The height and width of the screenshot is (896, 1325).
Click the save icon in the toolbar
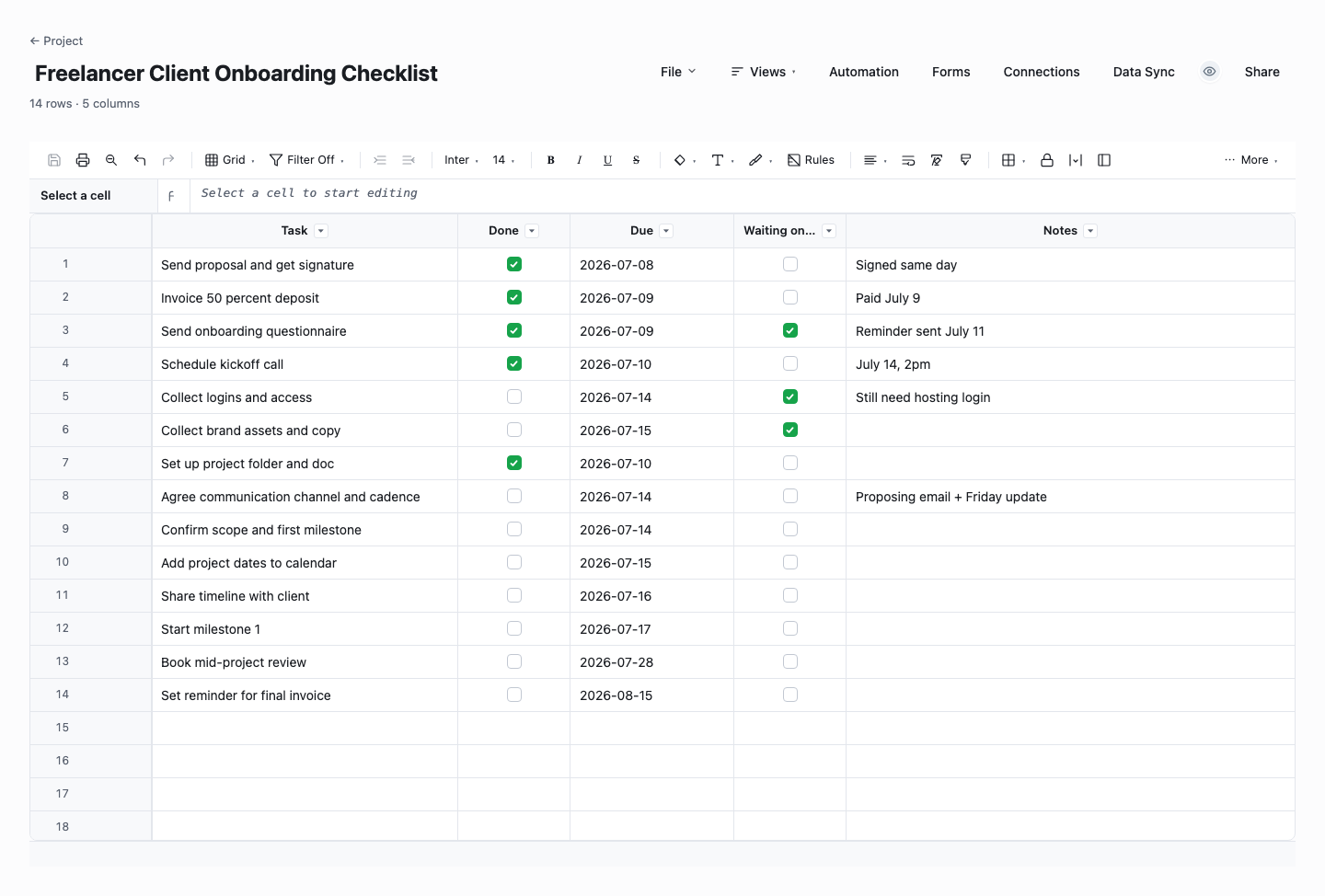[x=54, y=160]
